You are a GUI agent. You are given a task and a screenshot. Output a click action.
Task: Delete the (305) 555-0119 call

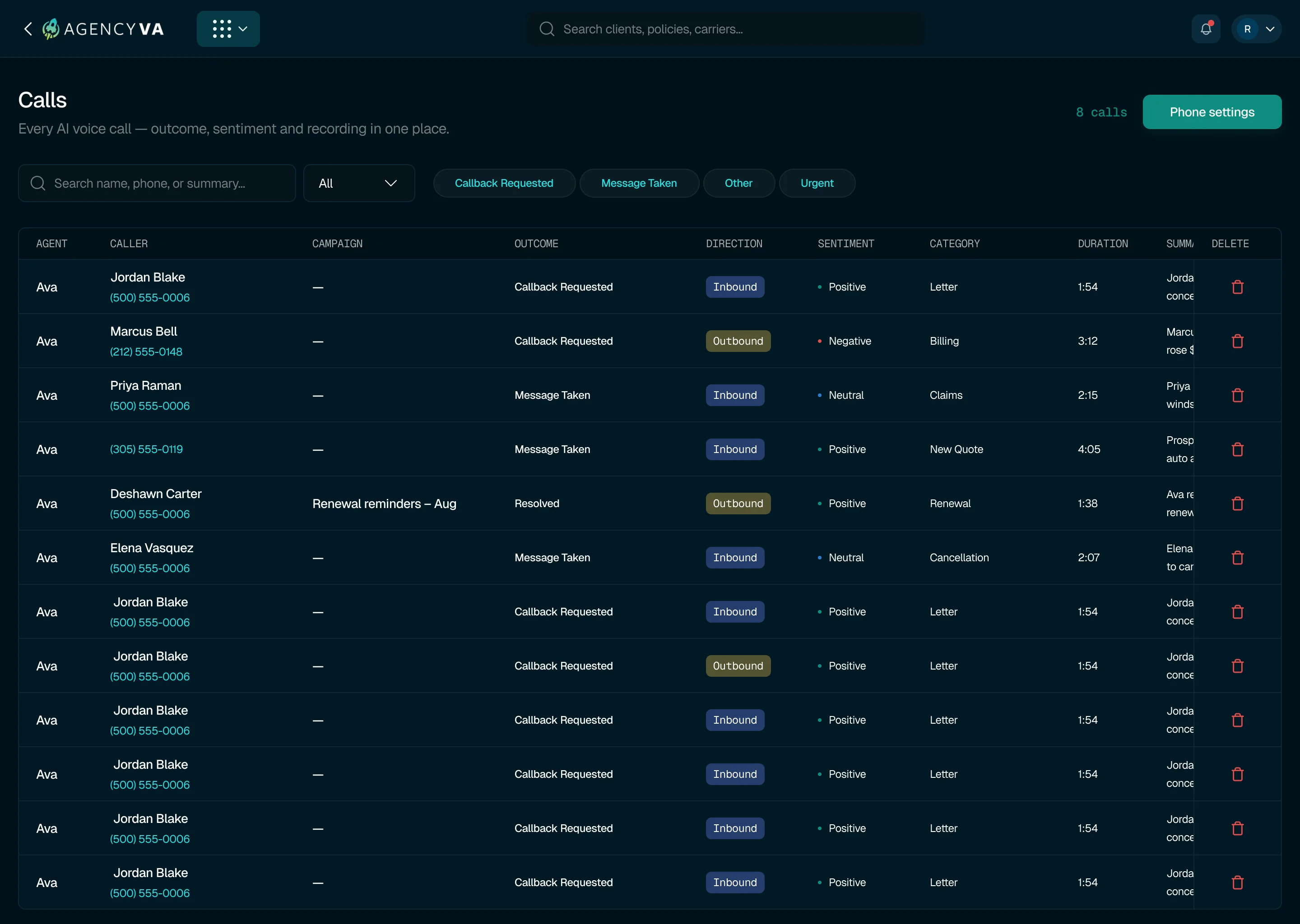click(1237, 449)
